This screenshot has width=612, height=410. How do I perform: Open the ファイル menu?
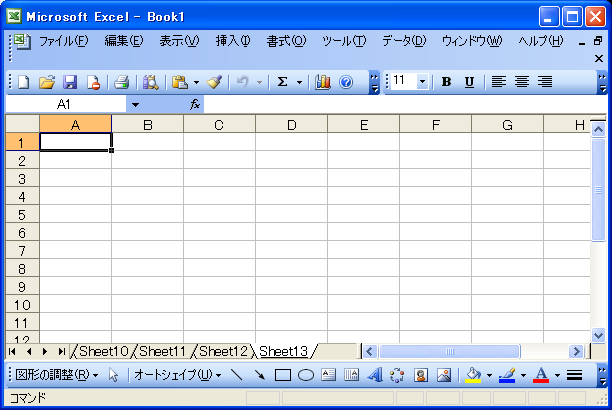[x=64, y=41]
